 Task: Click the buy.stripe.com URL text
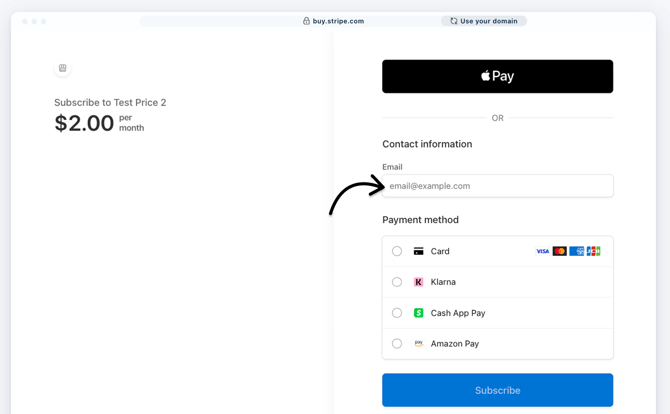(338, 21)
